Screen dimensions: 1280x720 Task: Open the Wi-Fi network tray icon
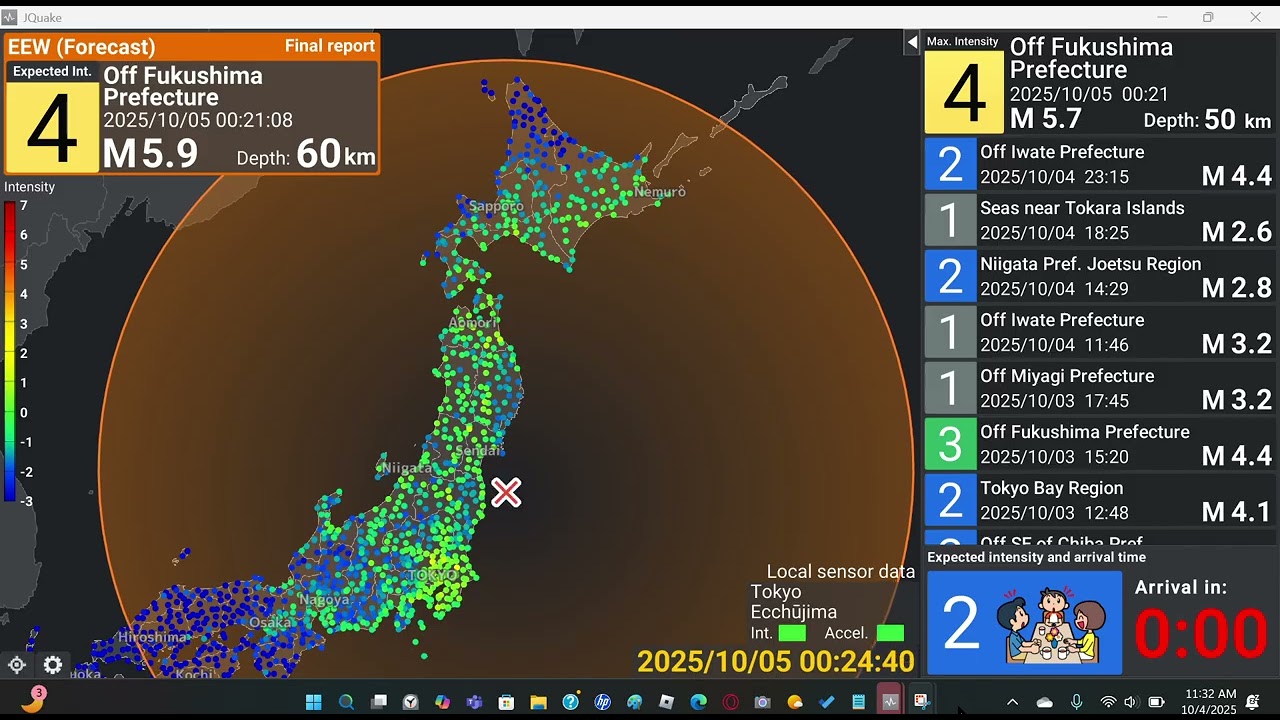1108,702
